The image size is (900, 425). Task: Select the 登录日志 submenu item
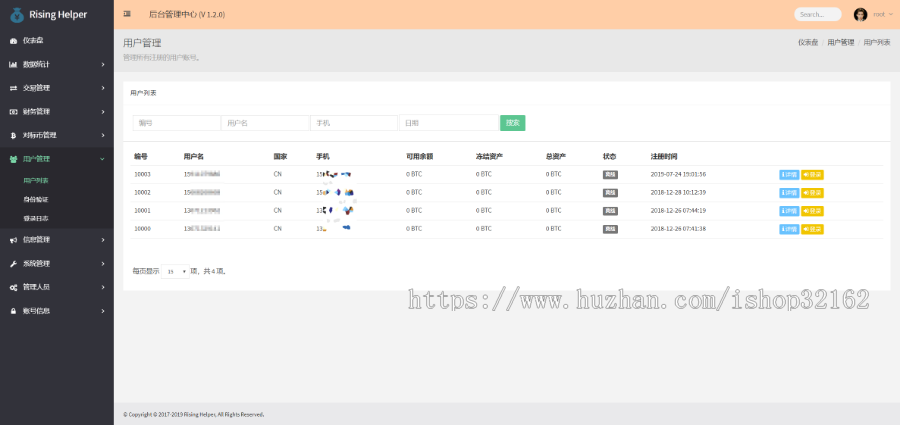click(36, 218)
